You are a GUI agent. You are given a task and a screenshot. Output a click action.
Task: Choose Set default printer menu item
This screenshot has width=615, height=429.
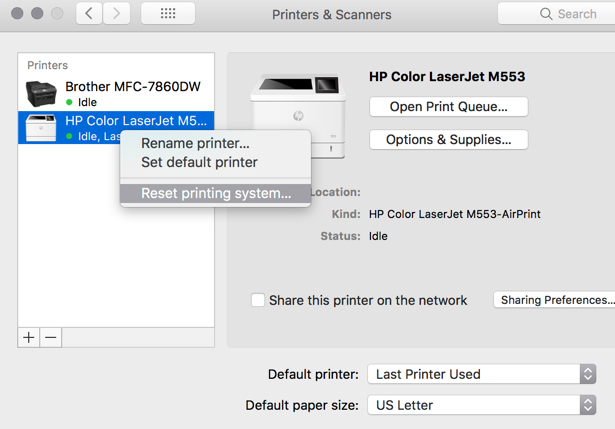[199, 162]
